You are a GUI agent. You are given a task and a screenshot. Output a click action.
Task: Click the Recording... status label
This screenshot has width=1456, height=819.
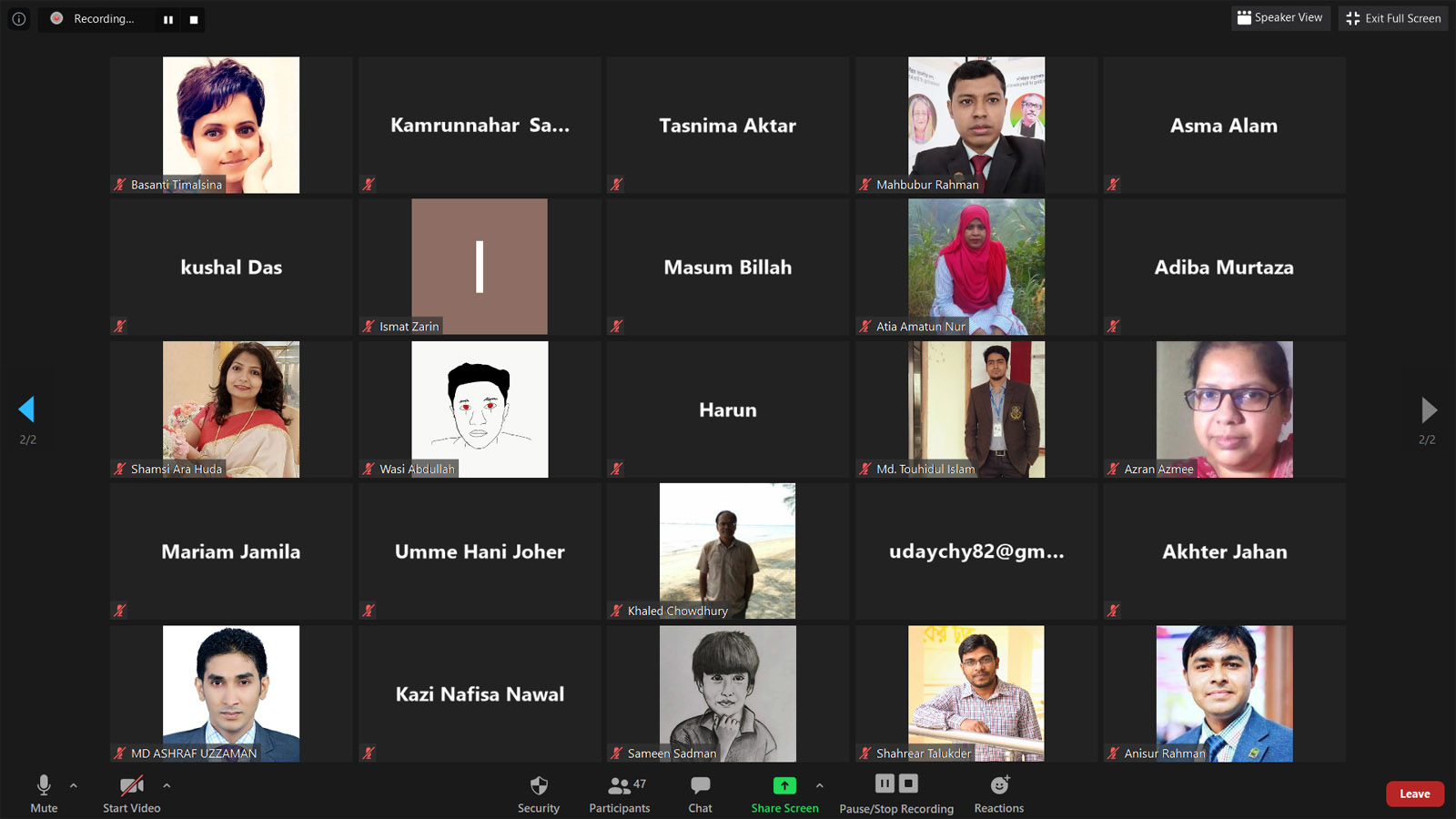click(104, 19)
